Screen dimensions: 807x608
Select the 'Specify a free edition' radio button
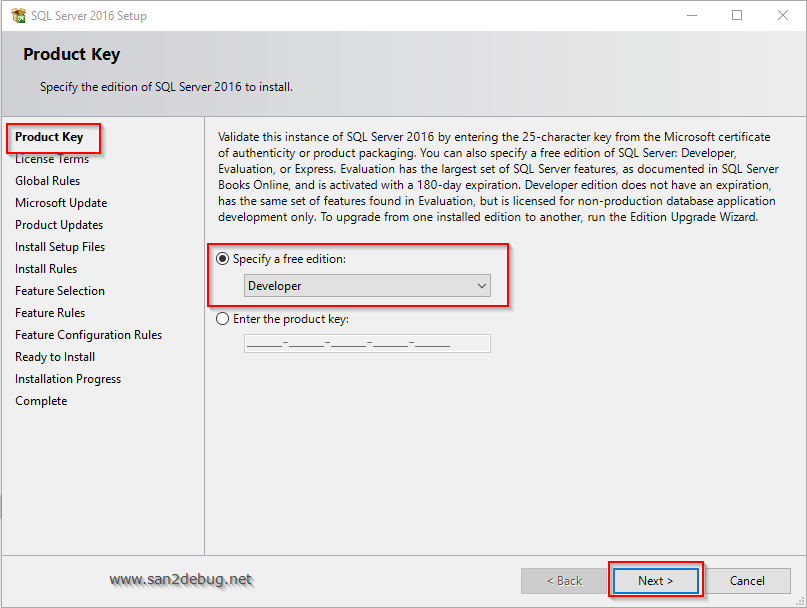(x=222, y=259)
